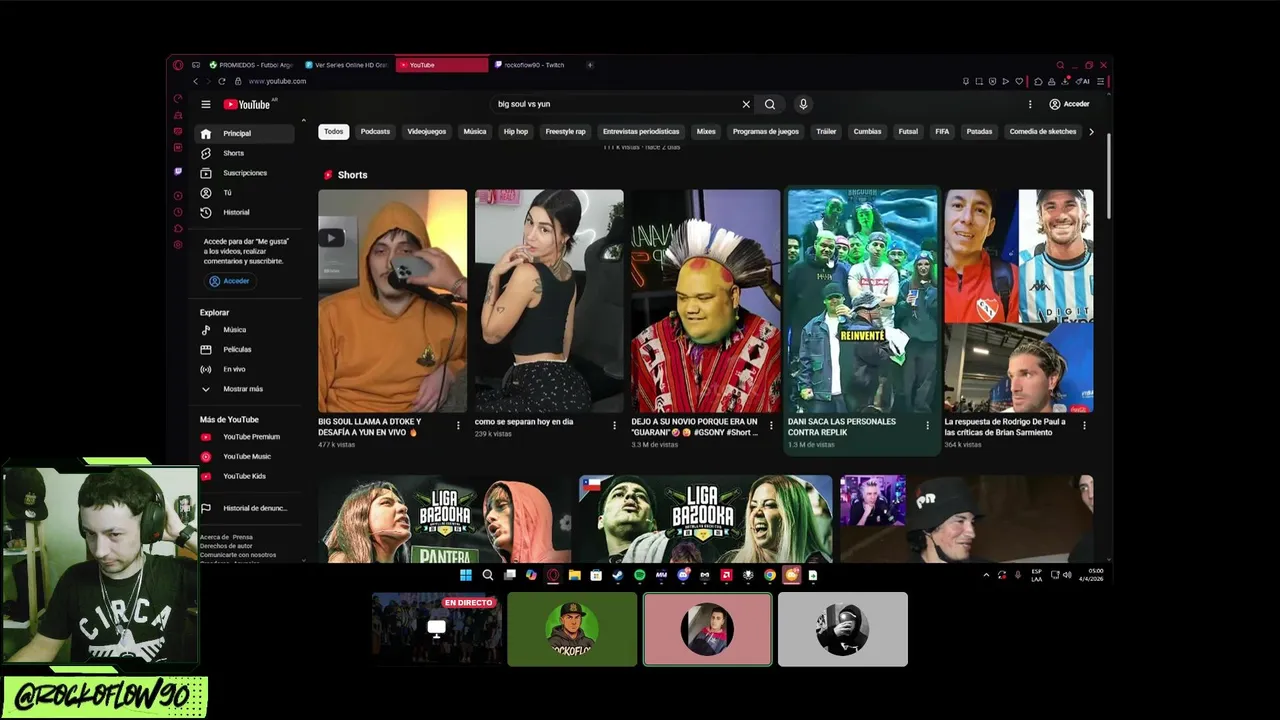Screen dimensions: 1280x720
Task: Open the YouTube hamburger guide menu
Action: (x=206, y=104)
